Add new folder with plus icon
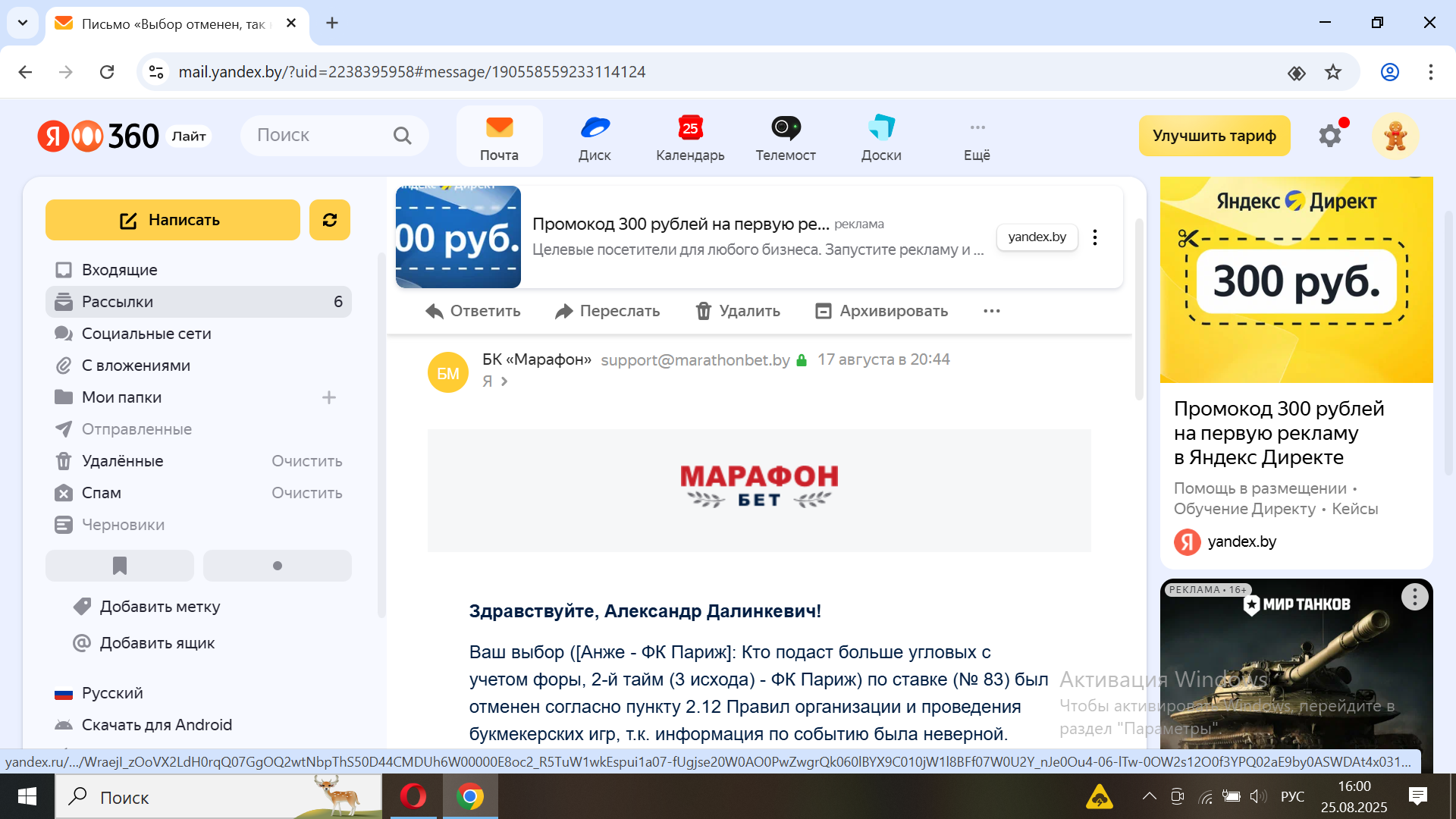1456x819 pixels. pos(329,397)
